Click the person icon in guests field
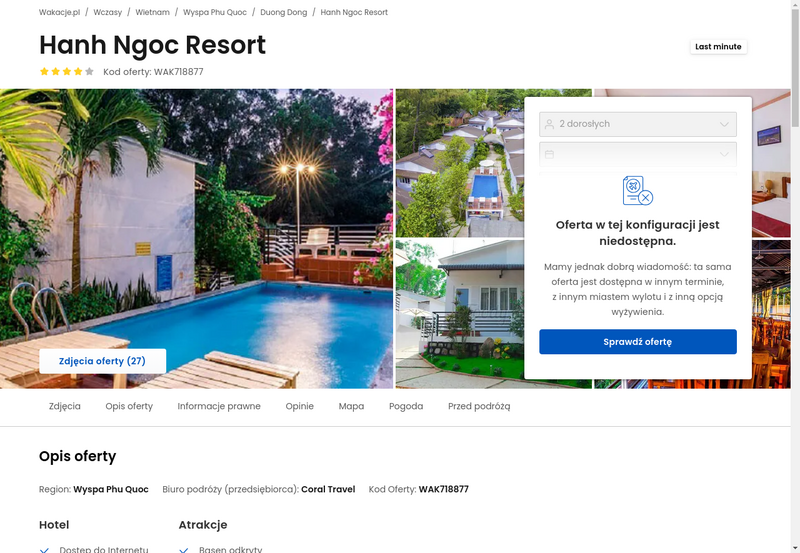 click(x=549, y=124)
